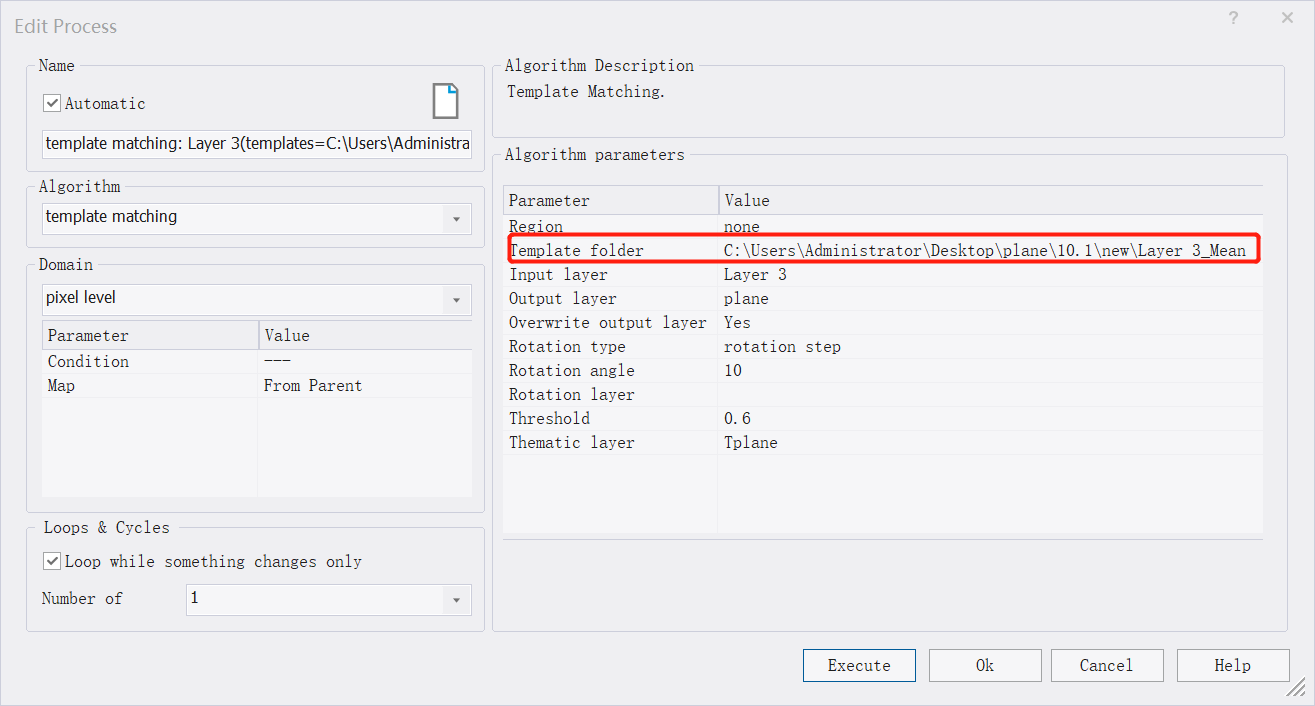Click the resize grip at dialog corner
The image size is (1315, 706).
[1296, 688]
